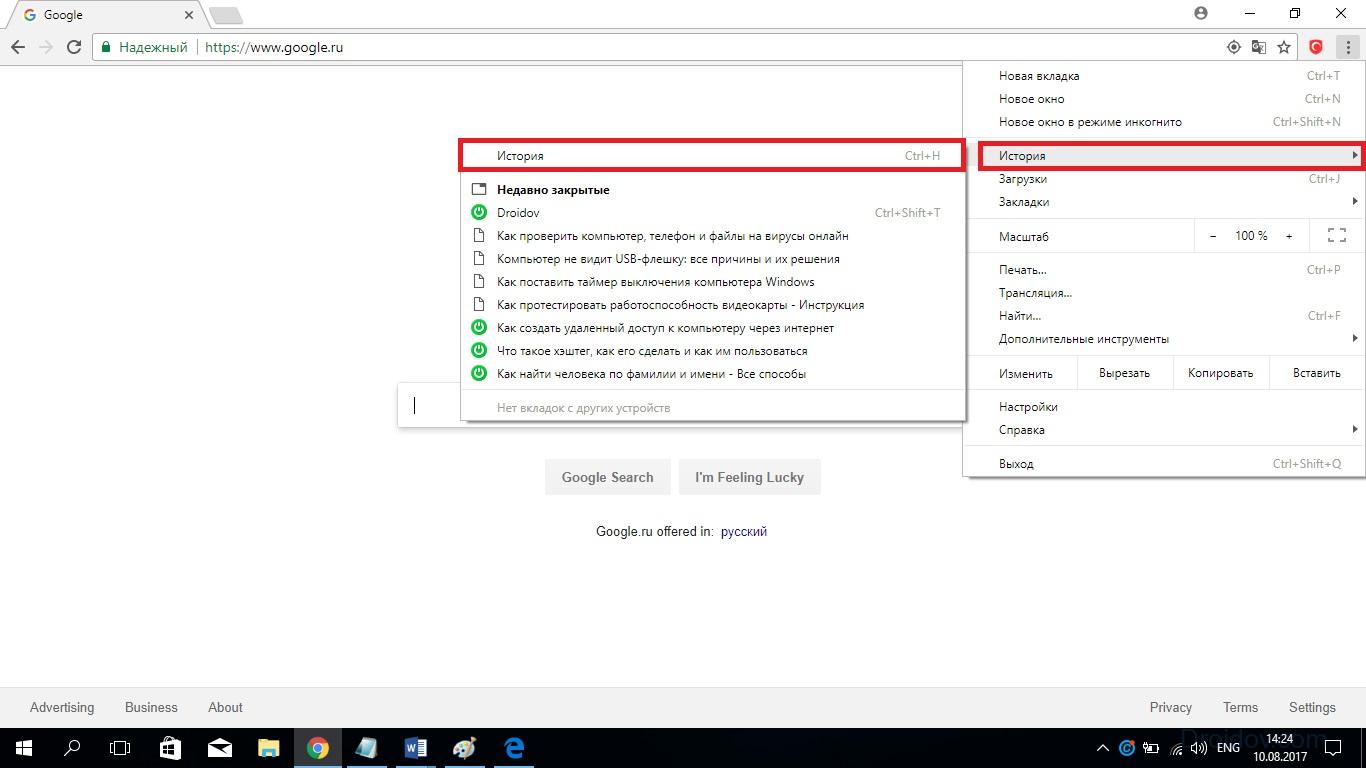Screen dimensions: 1366x768
Task: Click the русский language link
Action: pyautogui.click(x=743, y=532)
